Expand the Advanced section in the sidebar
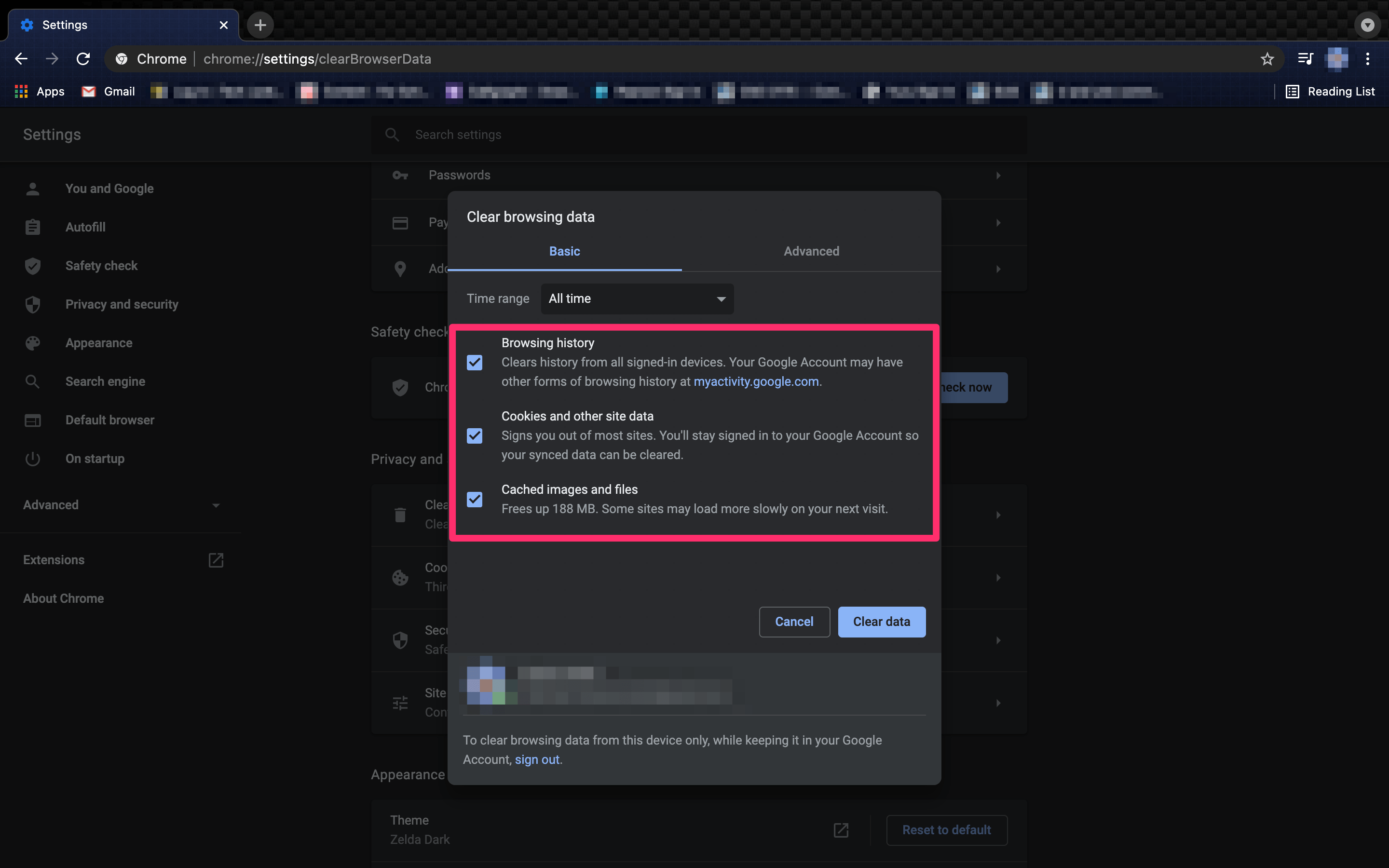Viewport: 1389px width, 868px height. coord(121,504)
